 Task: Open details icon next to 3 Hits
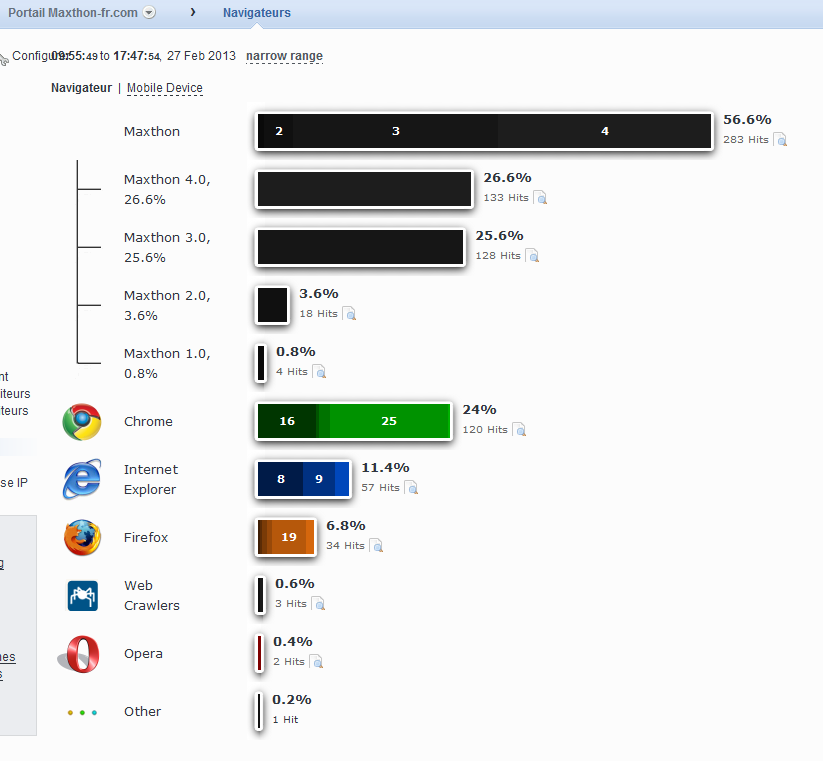point(319,604)
